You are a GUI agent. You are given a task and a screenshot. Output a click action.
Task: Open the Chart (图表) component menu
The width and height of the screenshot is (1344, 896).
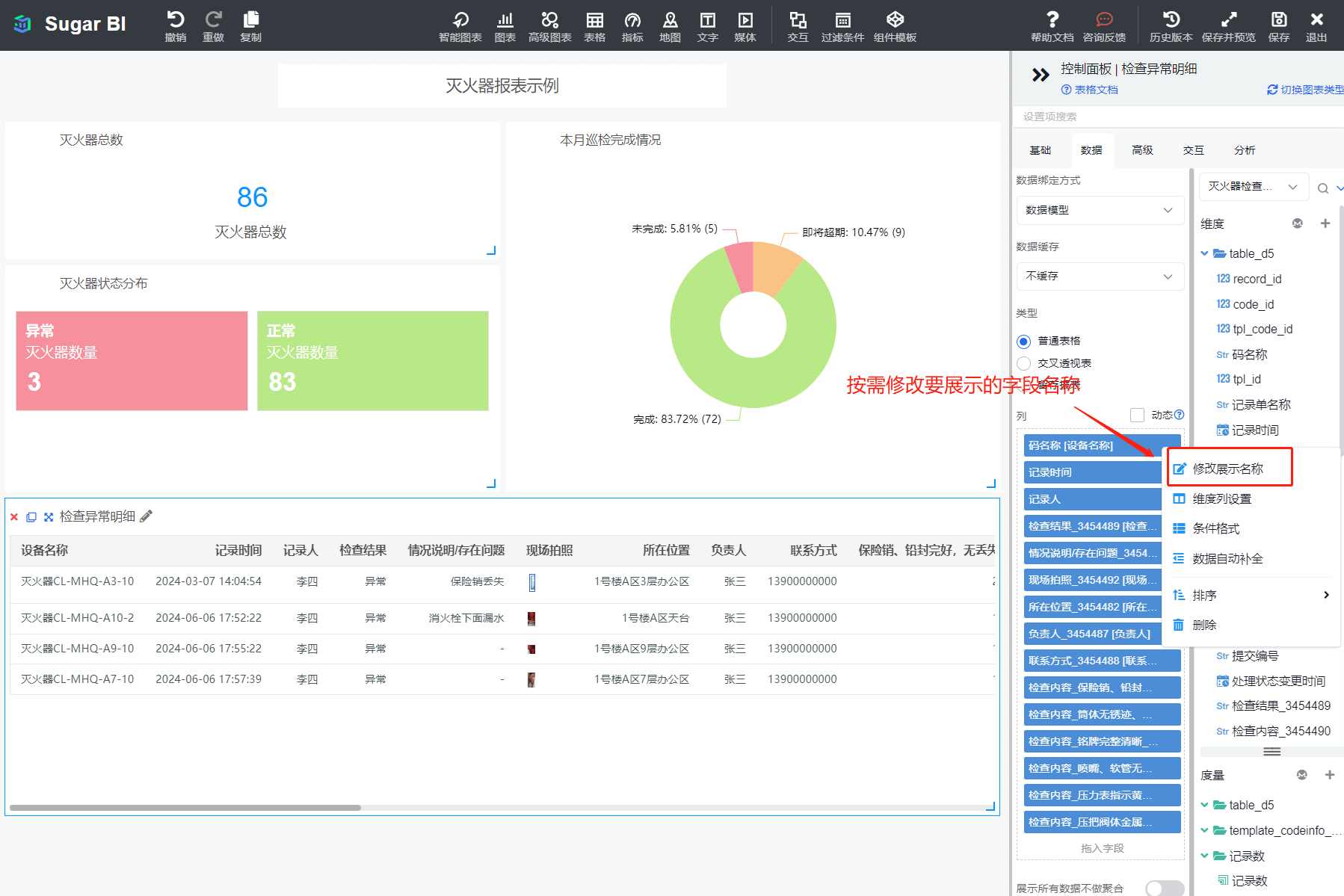(x=505, y=25)
